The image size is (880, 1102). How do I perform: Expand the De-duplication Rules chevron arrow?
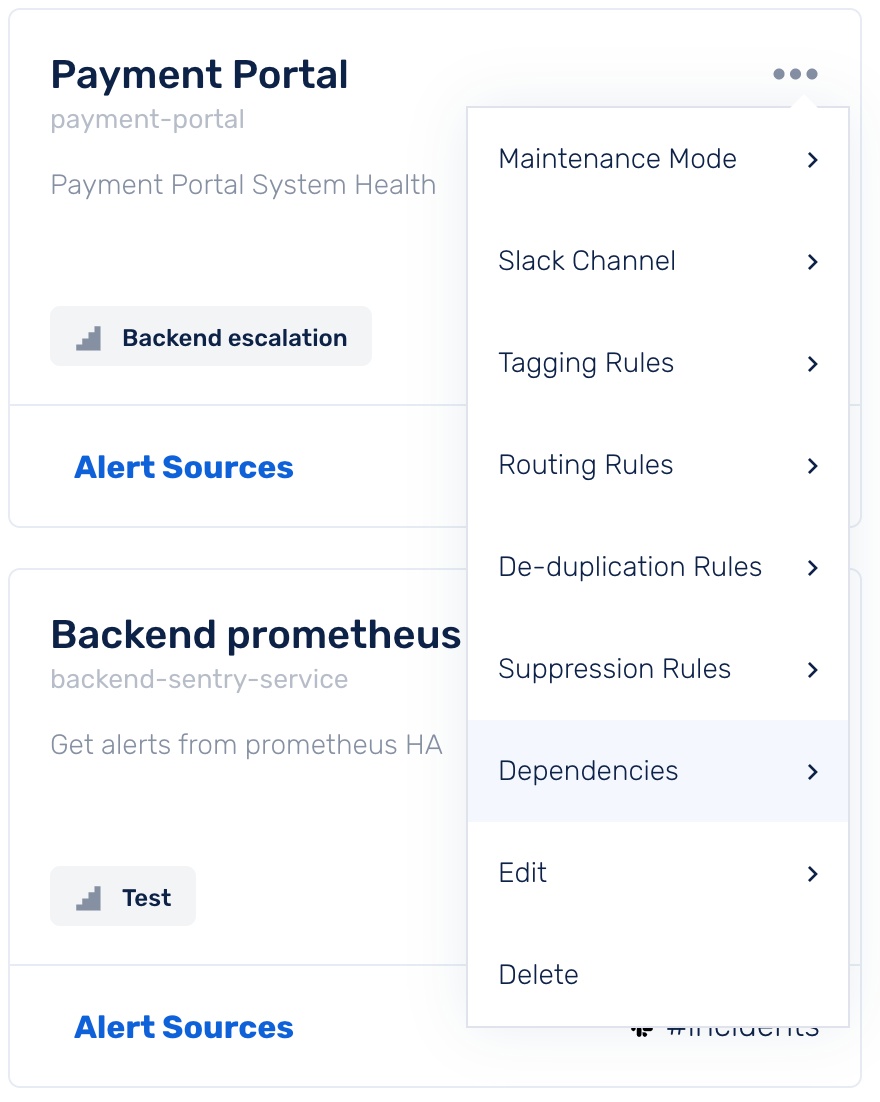pyautogui.click(x=813, y=568)
